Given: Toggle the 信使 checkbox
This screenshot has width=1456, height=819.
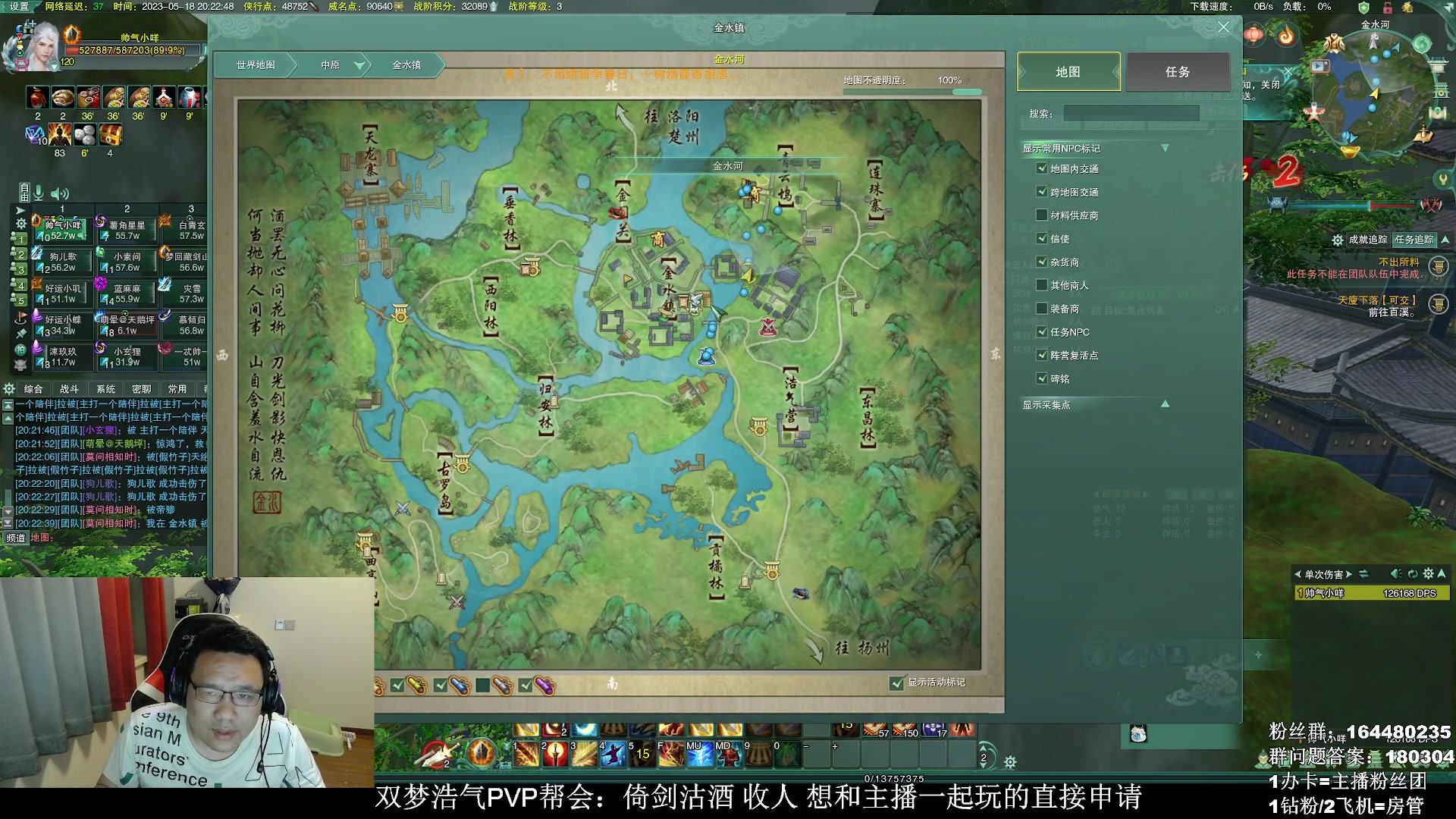Looking at the screenshot, I should [1042, 238].
